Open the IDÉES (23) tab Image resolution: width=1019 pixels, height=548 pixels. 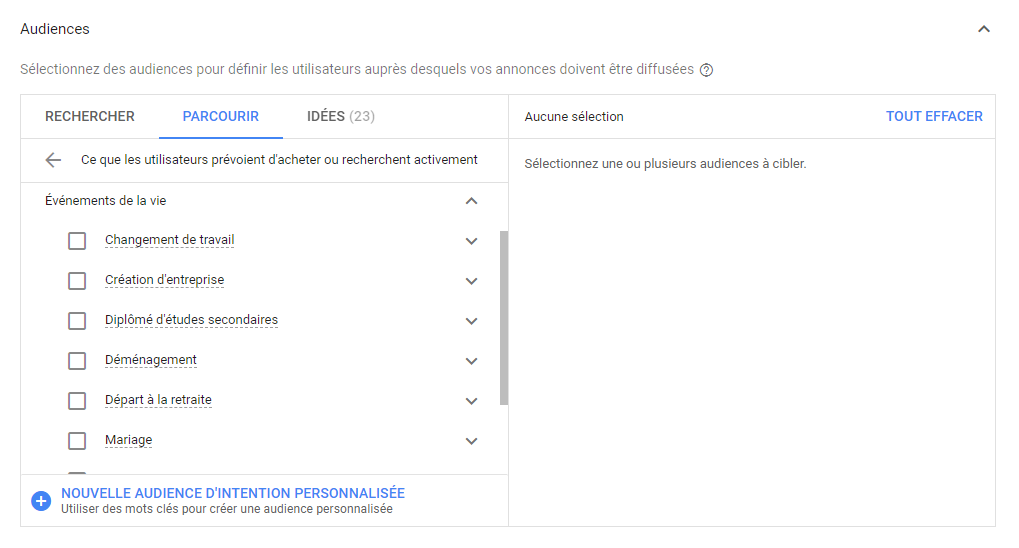point(340,117)
